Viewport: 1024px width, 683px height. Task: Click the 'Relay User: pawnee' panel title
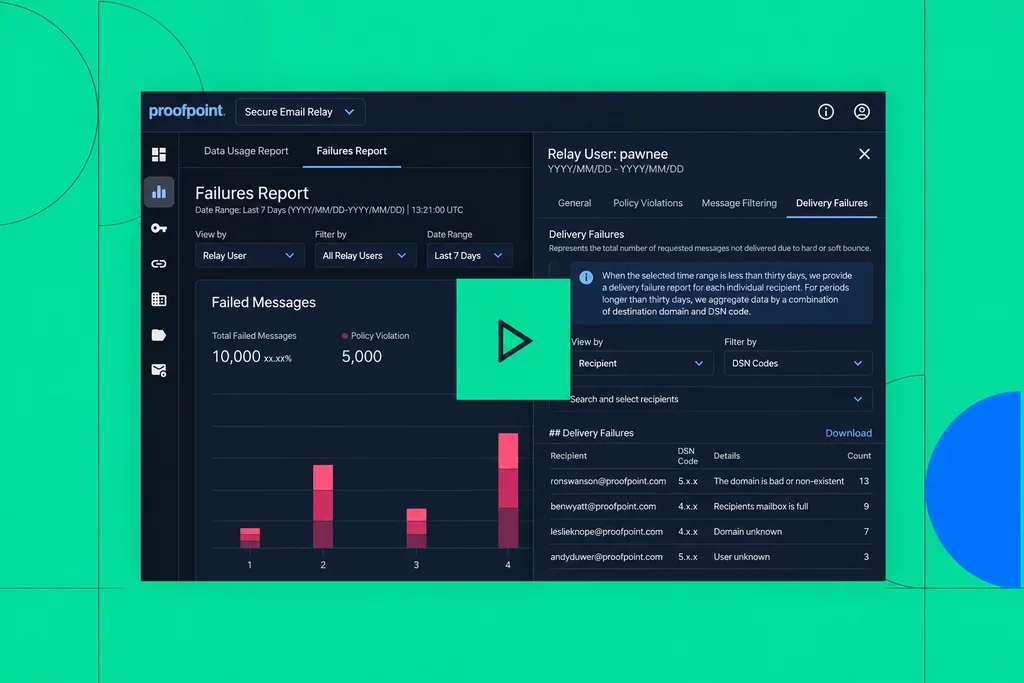(607, 154)
